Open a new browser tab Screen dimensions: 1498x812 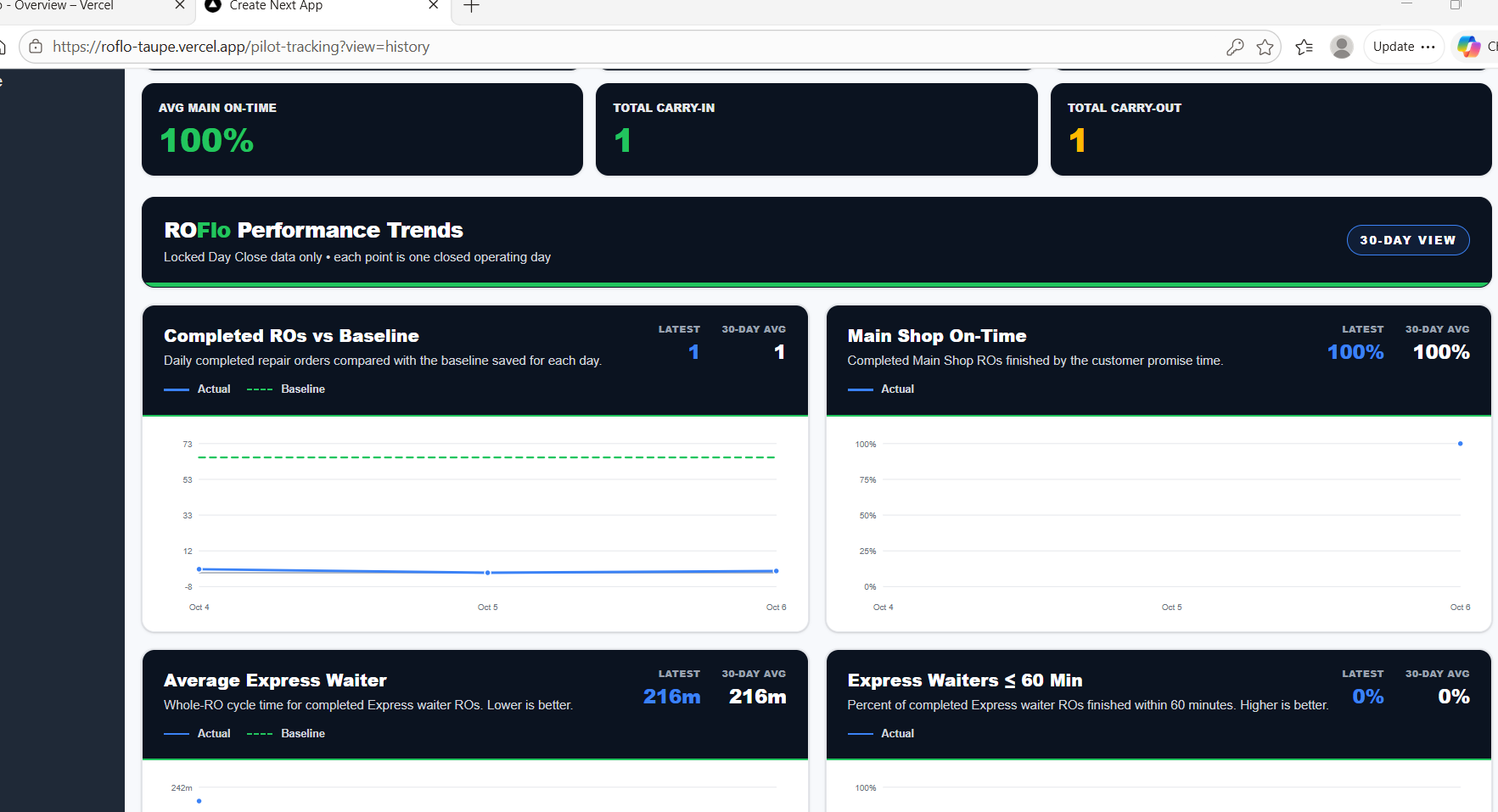[x=471, y=6]
